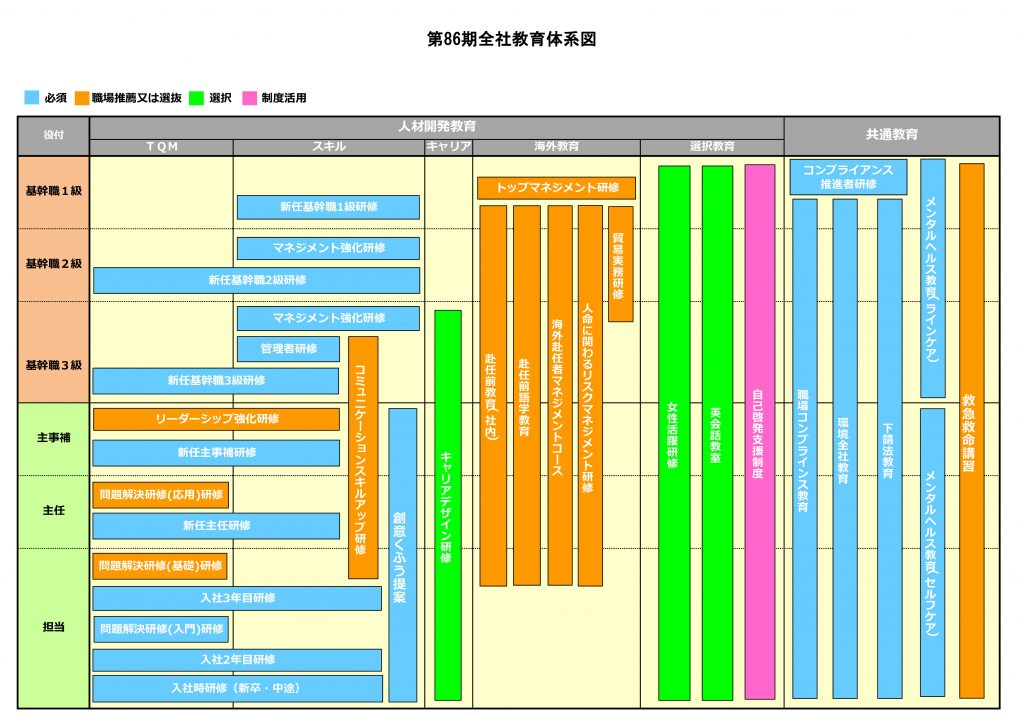Click the 職場コンプライアンス教育 bar
This screenshot has height=724, width=1024.
(x=805, y=449)
